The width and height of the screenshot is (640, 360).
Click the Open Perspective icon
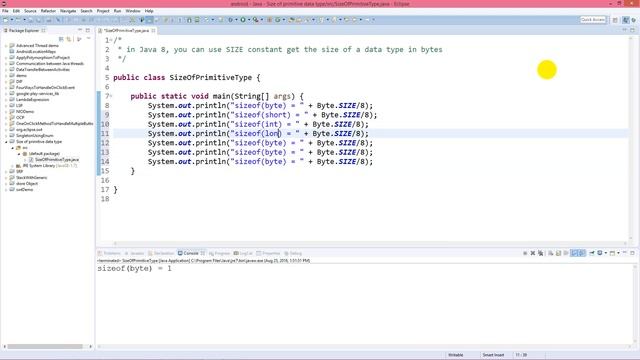tap(615, 20)
